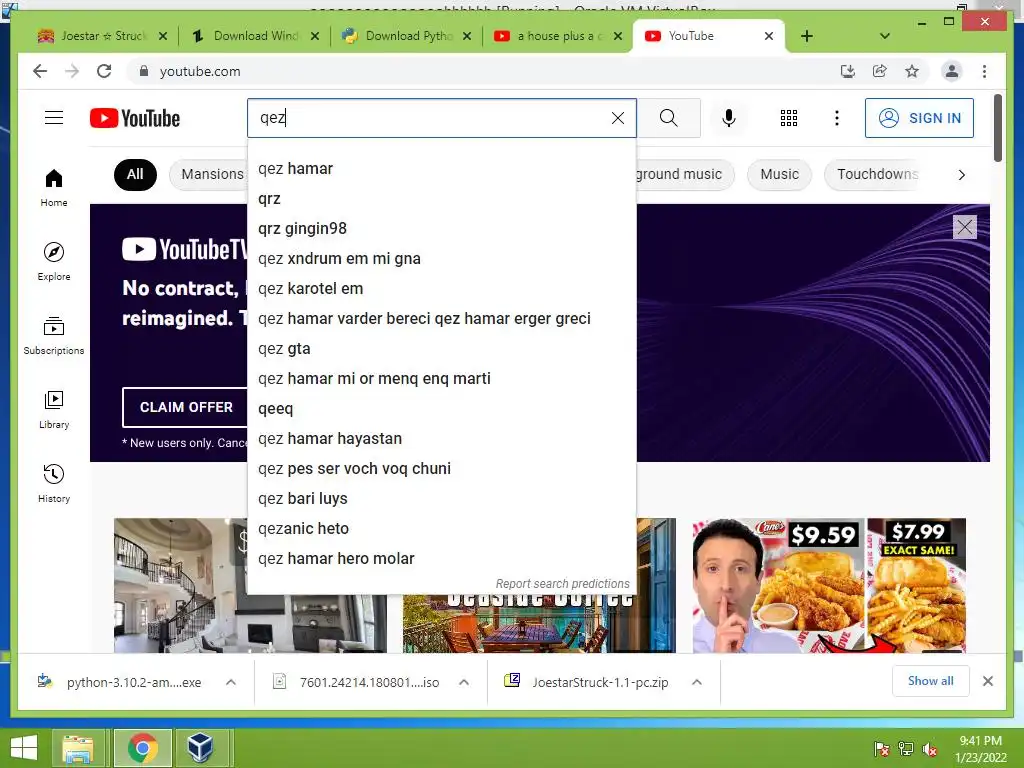Choose suggestion 'qeeq'
The height and width of the screenshot is (768, 1024).
[441, 409]
